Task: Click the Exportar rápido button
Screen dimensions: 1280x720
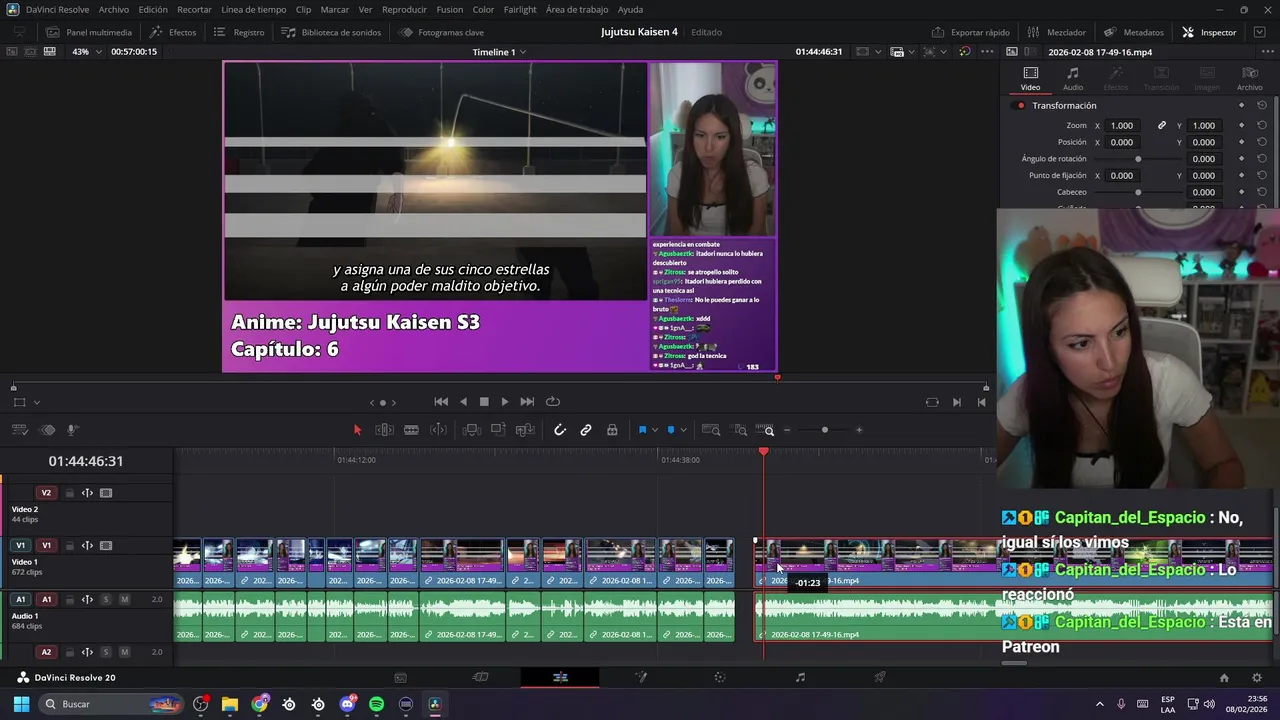Action: [971, 32]
